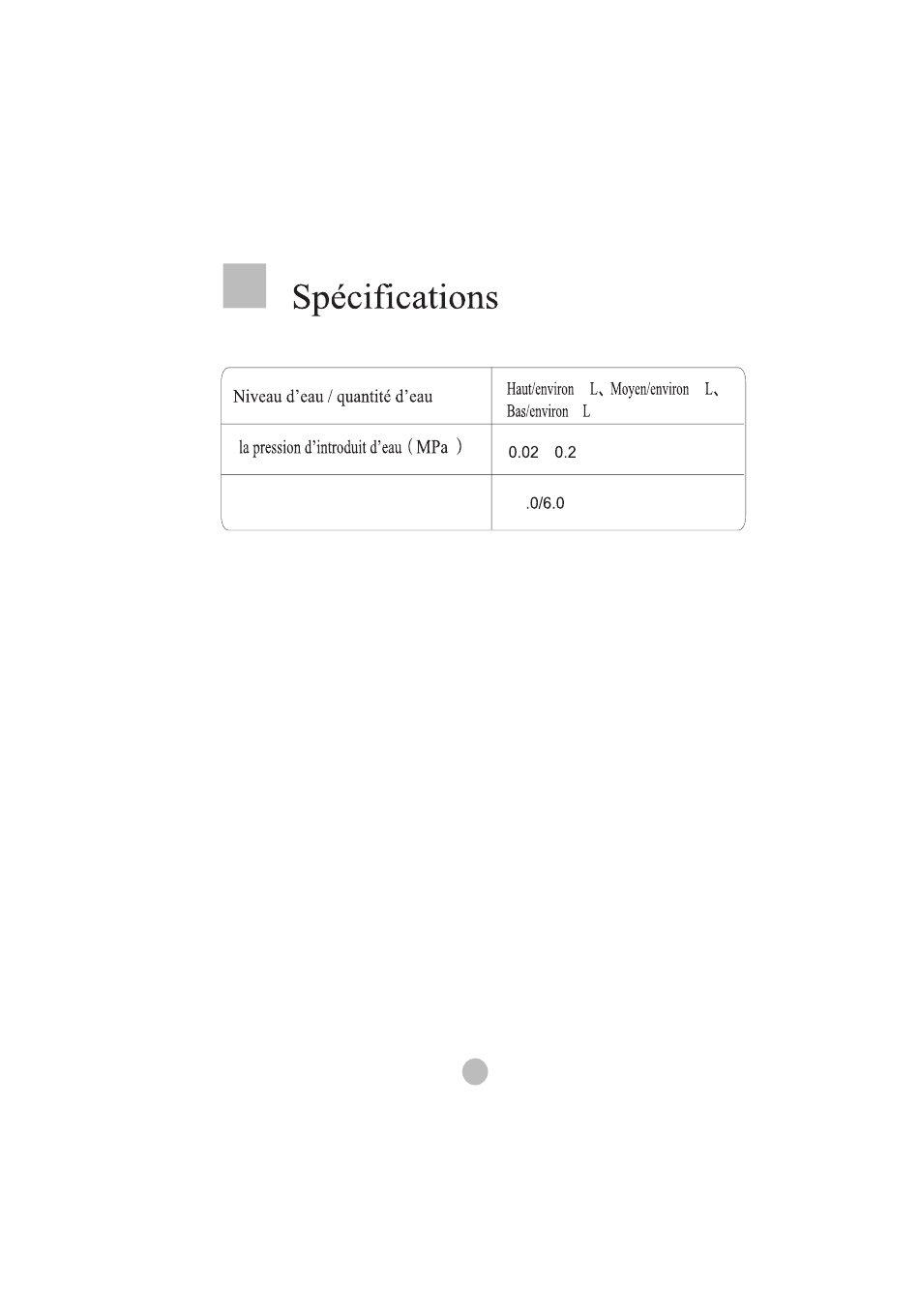Screen dimensions: 919x1316
Task: Click la pression d'introduit d'eau label
Action: [320, 448]
